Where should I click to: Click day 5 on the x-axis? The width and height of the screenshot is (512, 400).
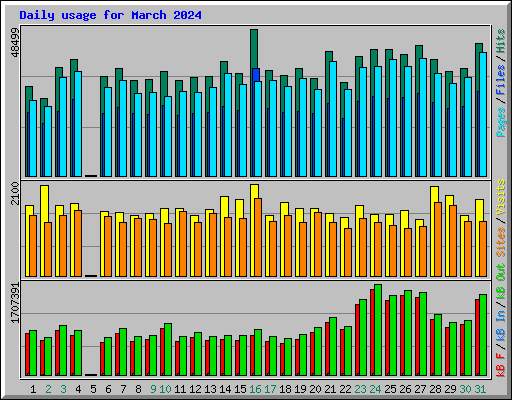click(x=93, y=389)
